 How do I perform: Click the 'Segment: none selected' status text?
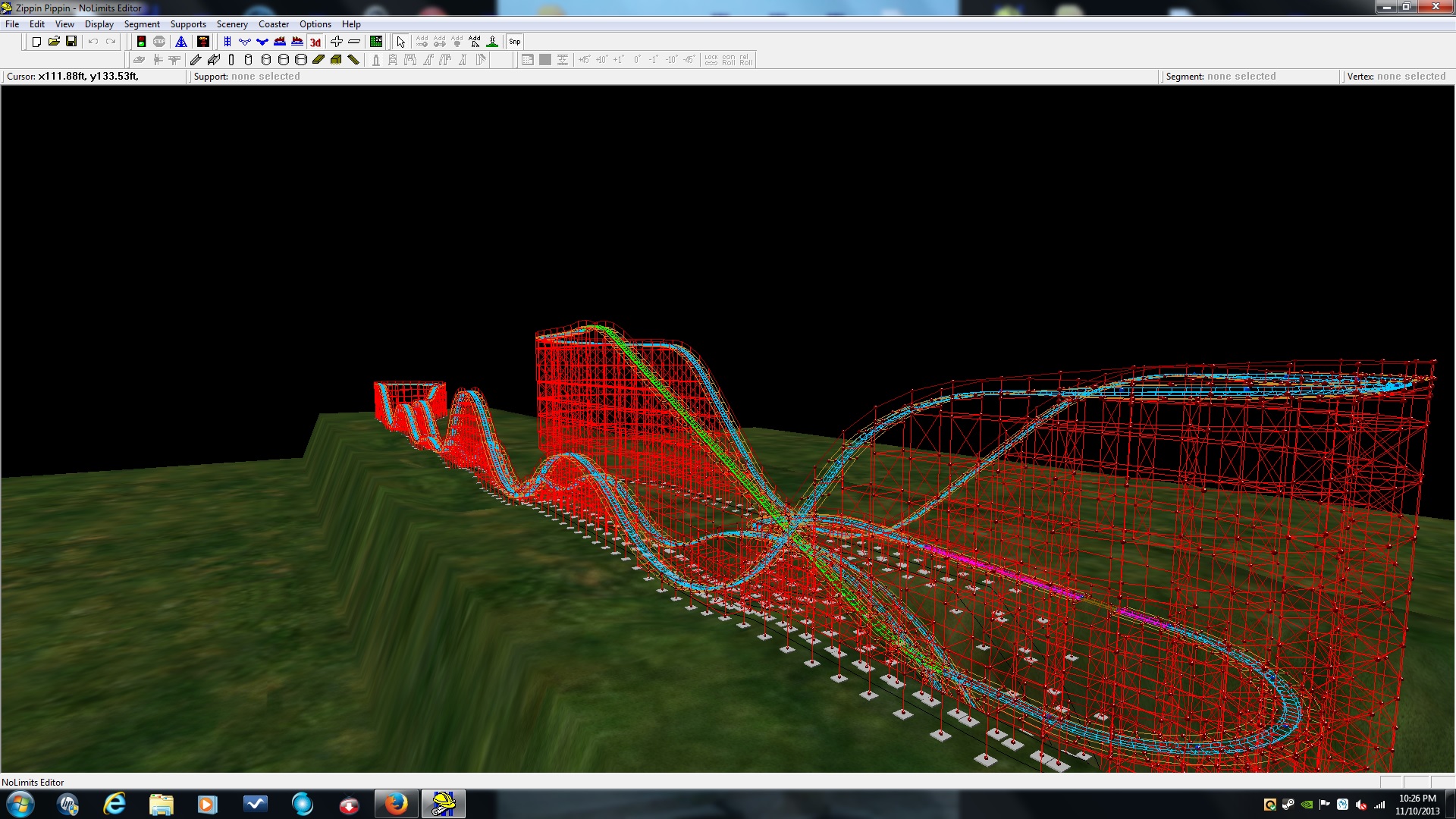tap(1221, 77)
